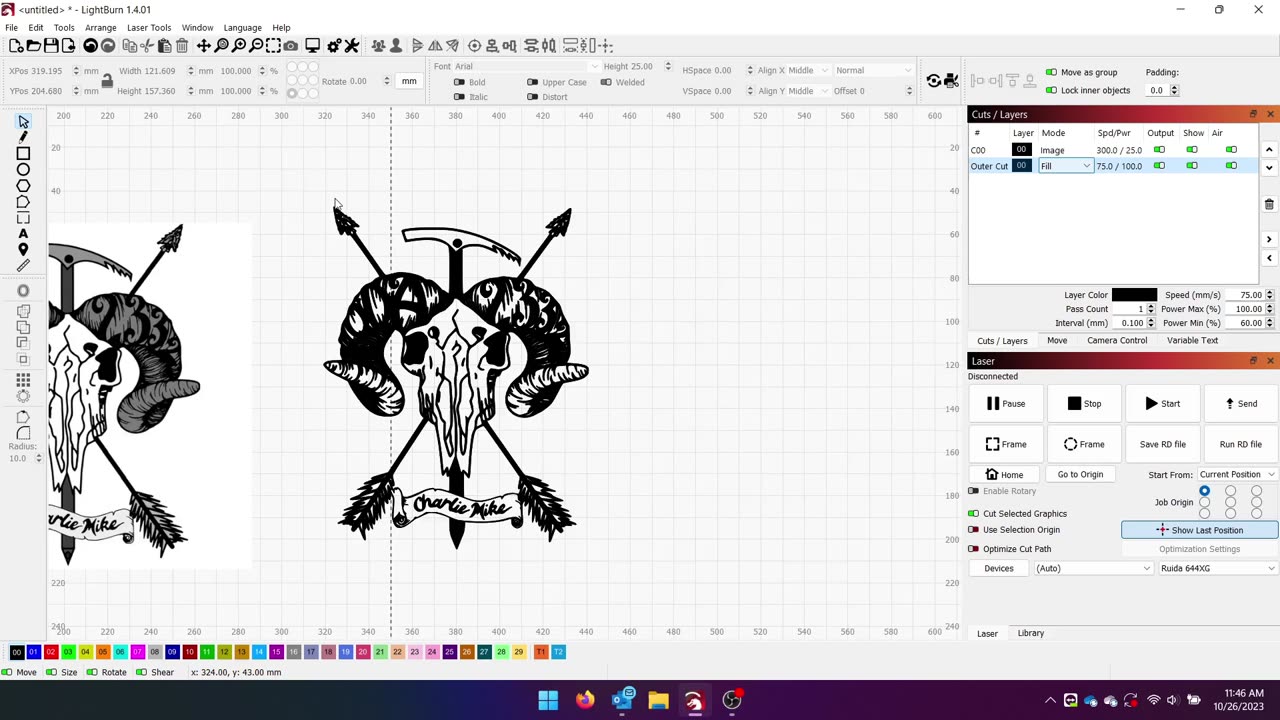
Task: Enable Cut Selected Graphics toggle
Action: 973,513
